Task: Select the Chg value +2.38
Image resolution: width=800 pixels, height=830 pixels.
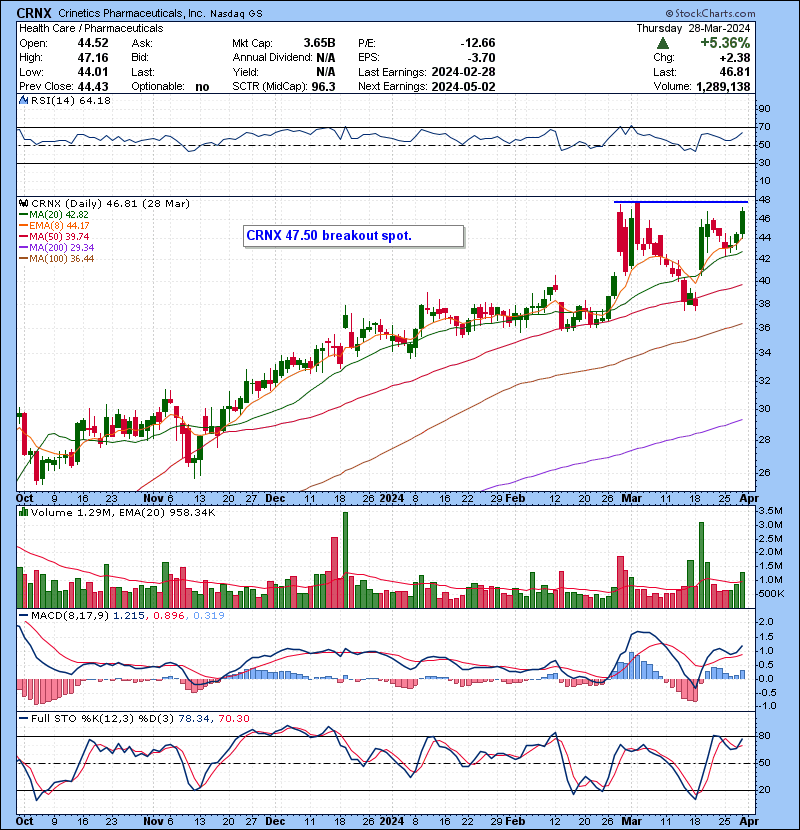Action: coord(735,57)
